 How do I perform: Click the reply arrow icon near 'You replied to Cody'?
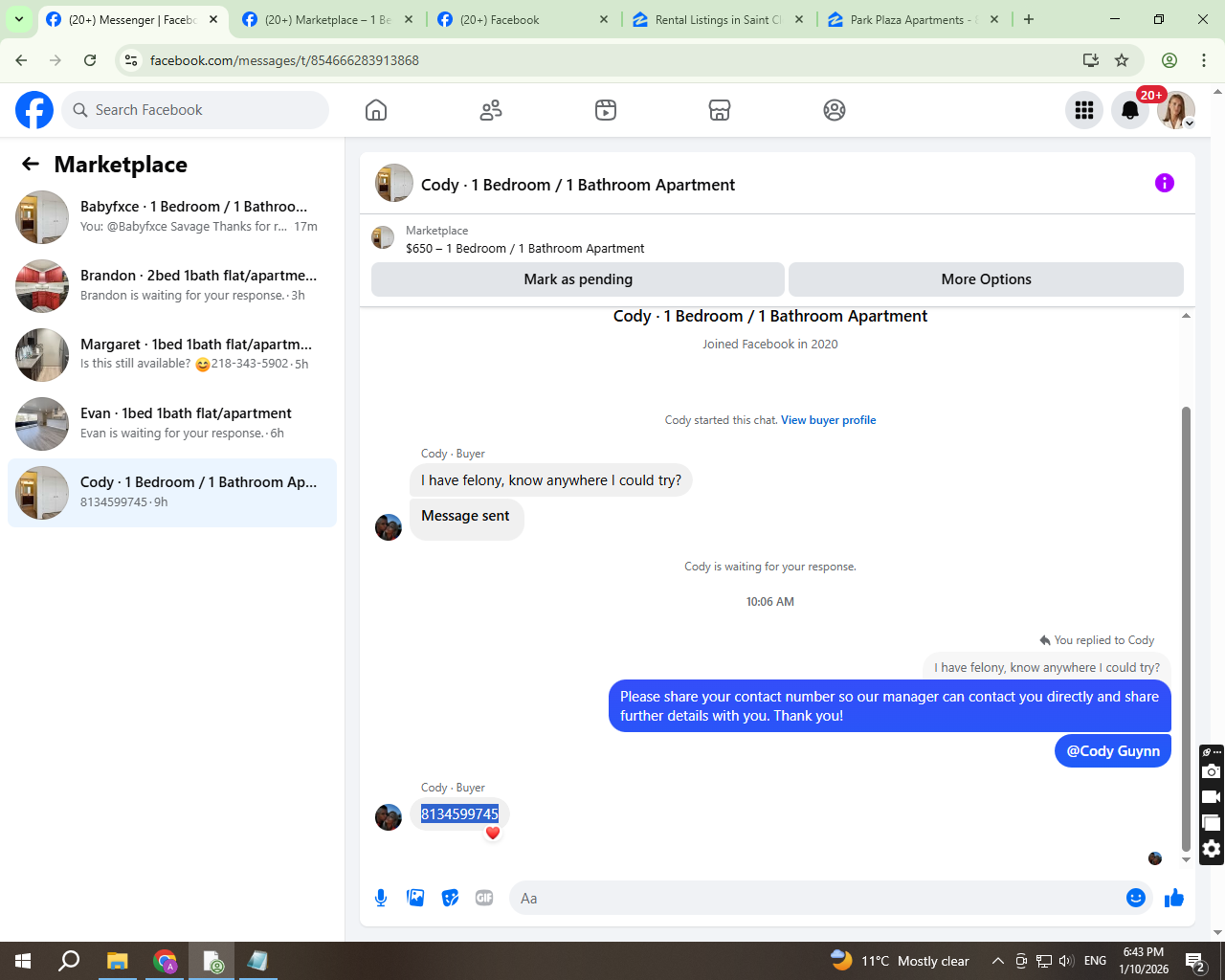point(1045,640)
